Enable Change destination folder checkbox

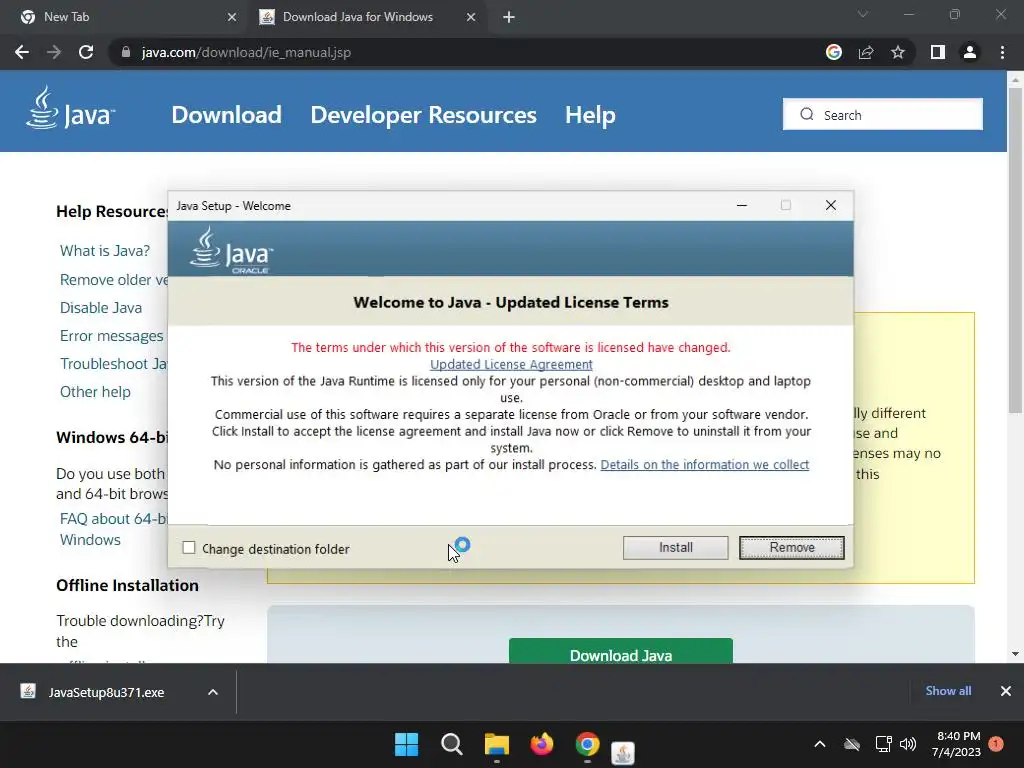click(189, 548)
